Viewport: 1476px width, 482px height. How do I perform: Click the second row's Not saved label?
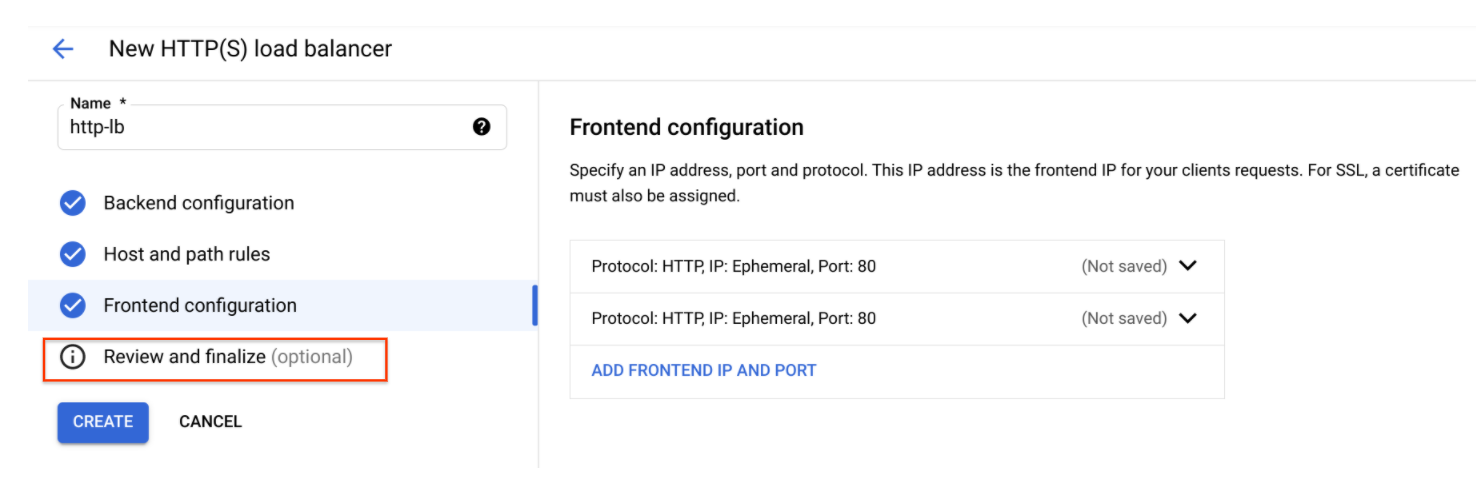(x=1124, y=318)
